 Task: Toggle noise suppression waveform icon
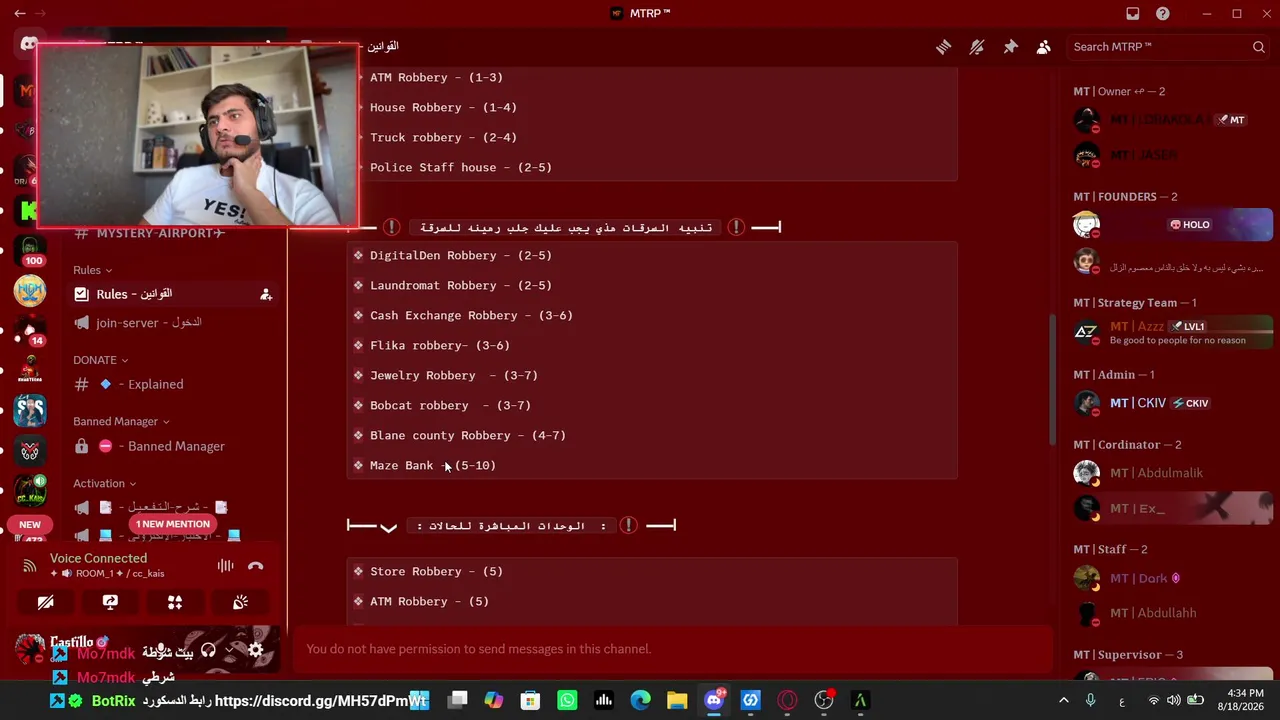click(x=226, y=566)
